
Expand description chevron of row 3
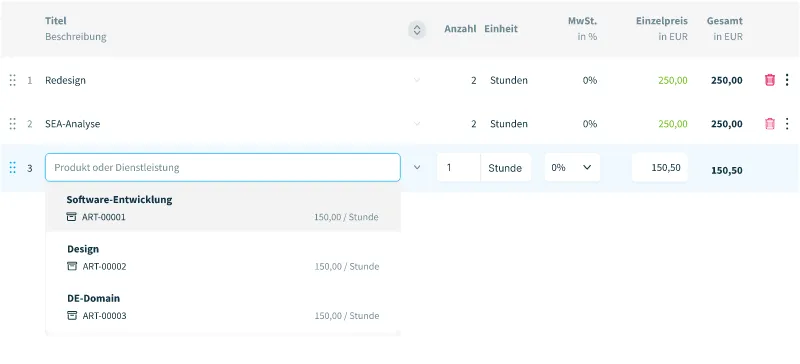[417, 167]
